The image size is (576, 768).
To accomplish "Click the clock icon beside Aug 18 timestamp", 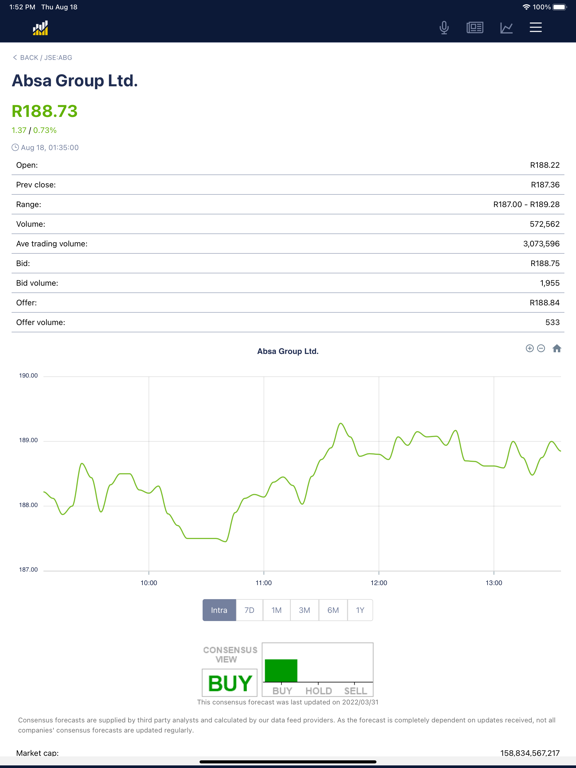I will [15, 147].
